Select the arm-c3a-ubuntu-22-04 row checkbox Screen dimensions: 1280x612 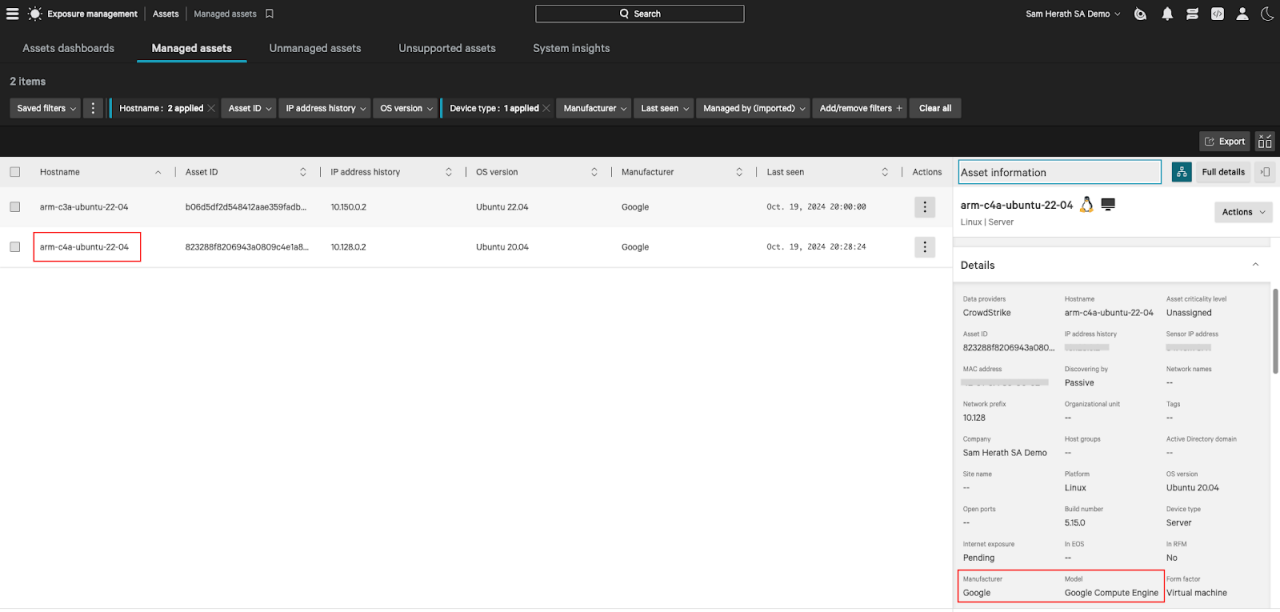15,207
